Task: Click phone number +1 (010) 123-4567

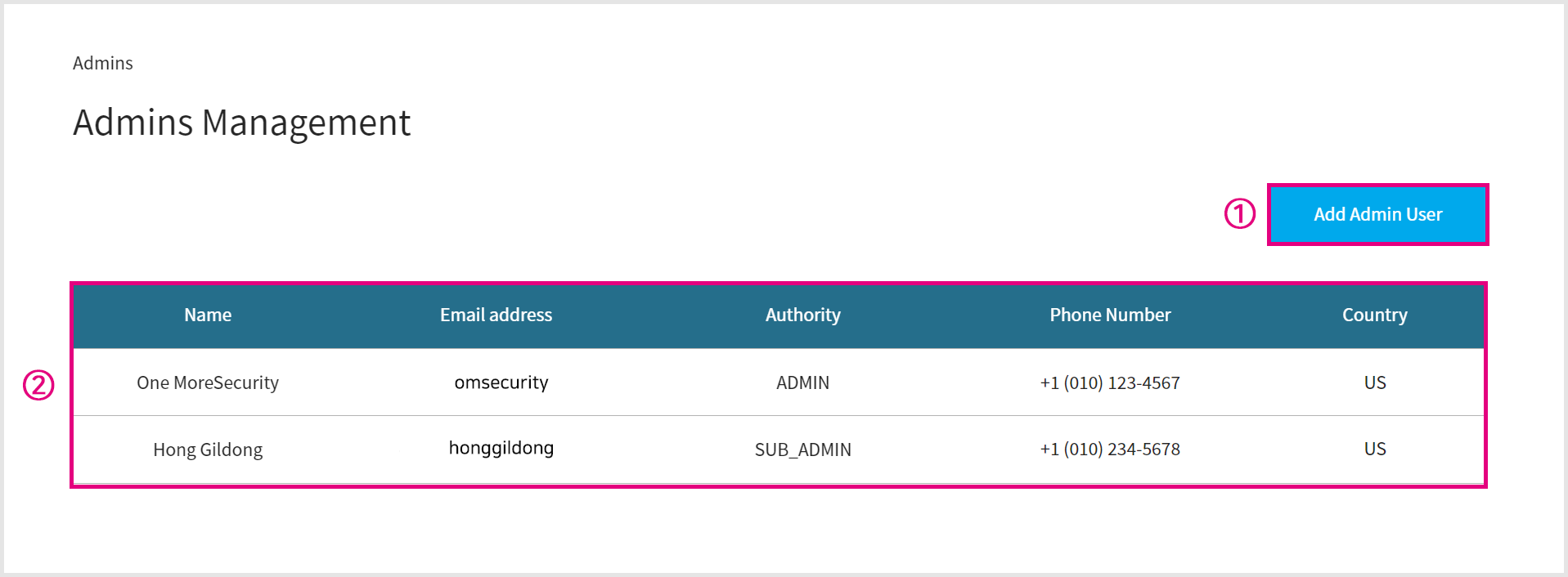Action: point(1110,382)
